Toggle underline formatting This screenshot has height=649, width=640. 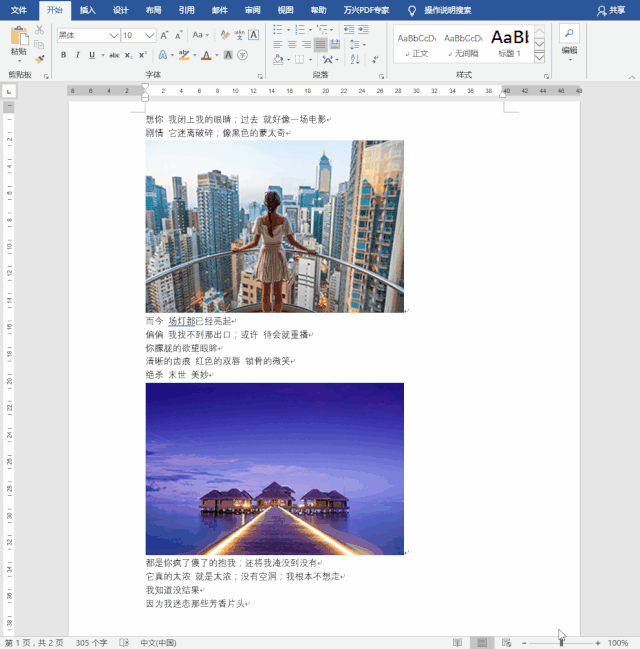tap(92, 55)
